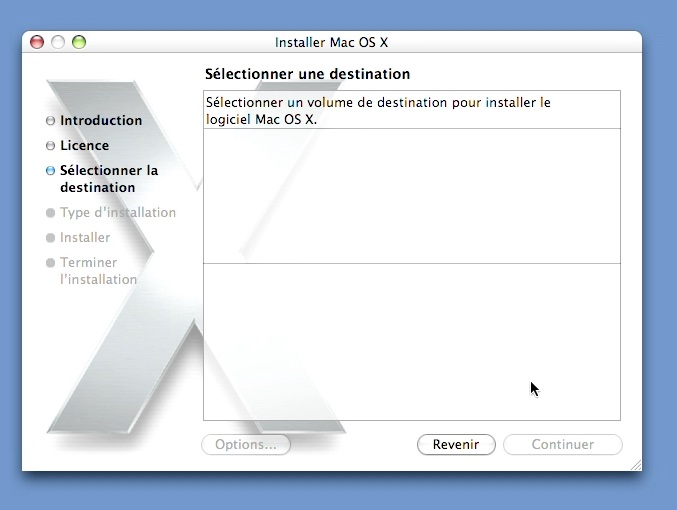Click the Installer step bullet

51,238
